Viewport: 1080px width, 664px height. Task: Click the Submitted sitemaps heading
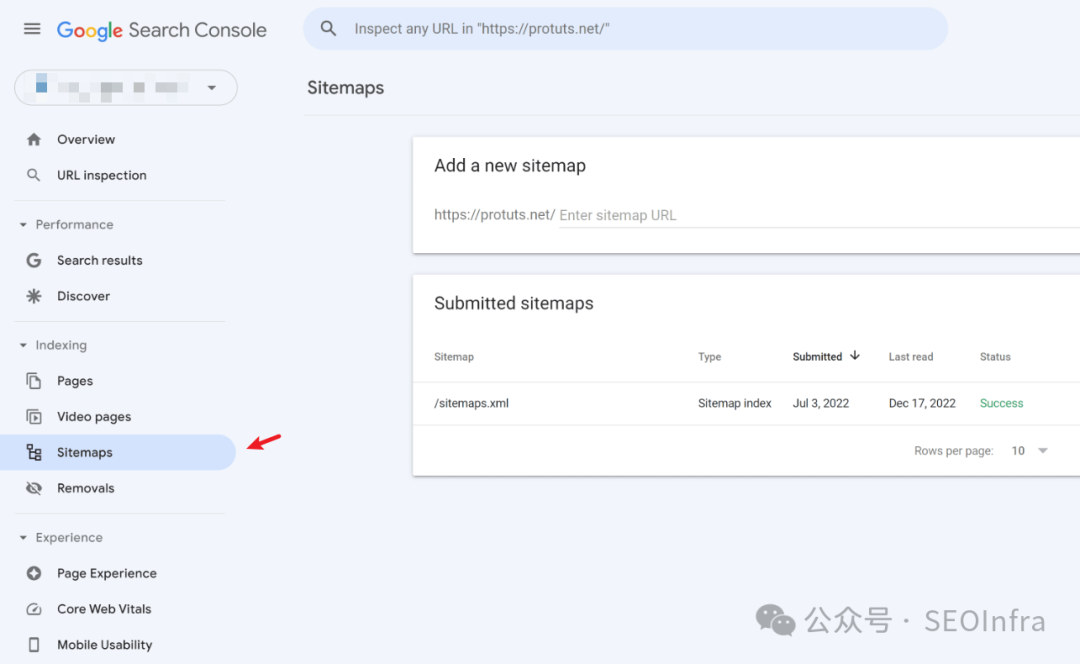pos(514,303)
